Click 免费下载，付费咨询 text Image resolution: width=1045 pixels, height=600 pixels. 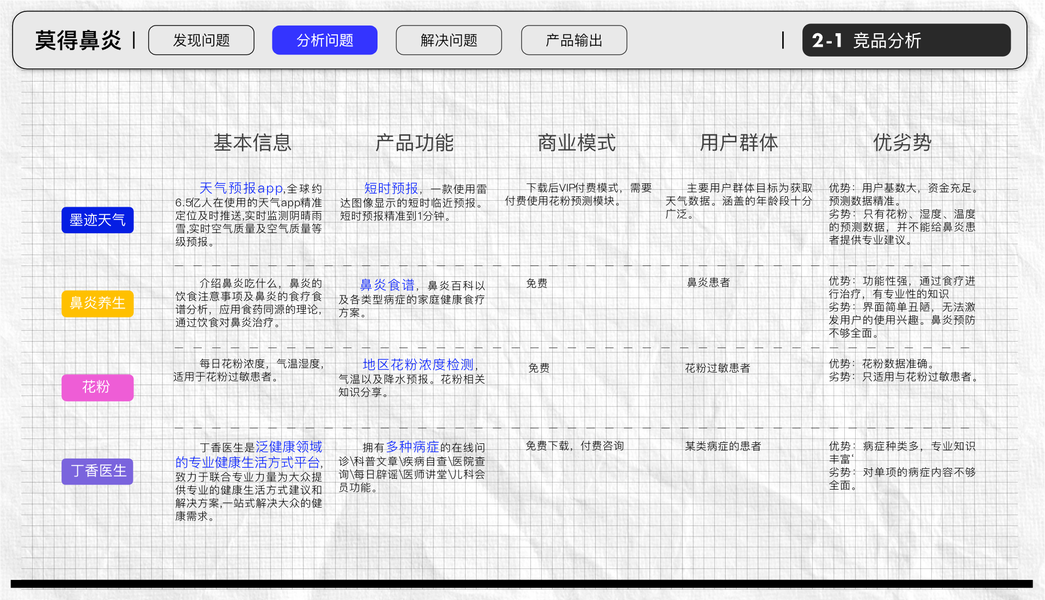[574, 445]
